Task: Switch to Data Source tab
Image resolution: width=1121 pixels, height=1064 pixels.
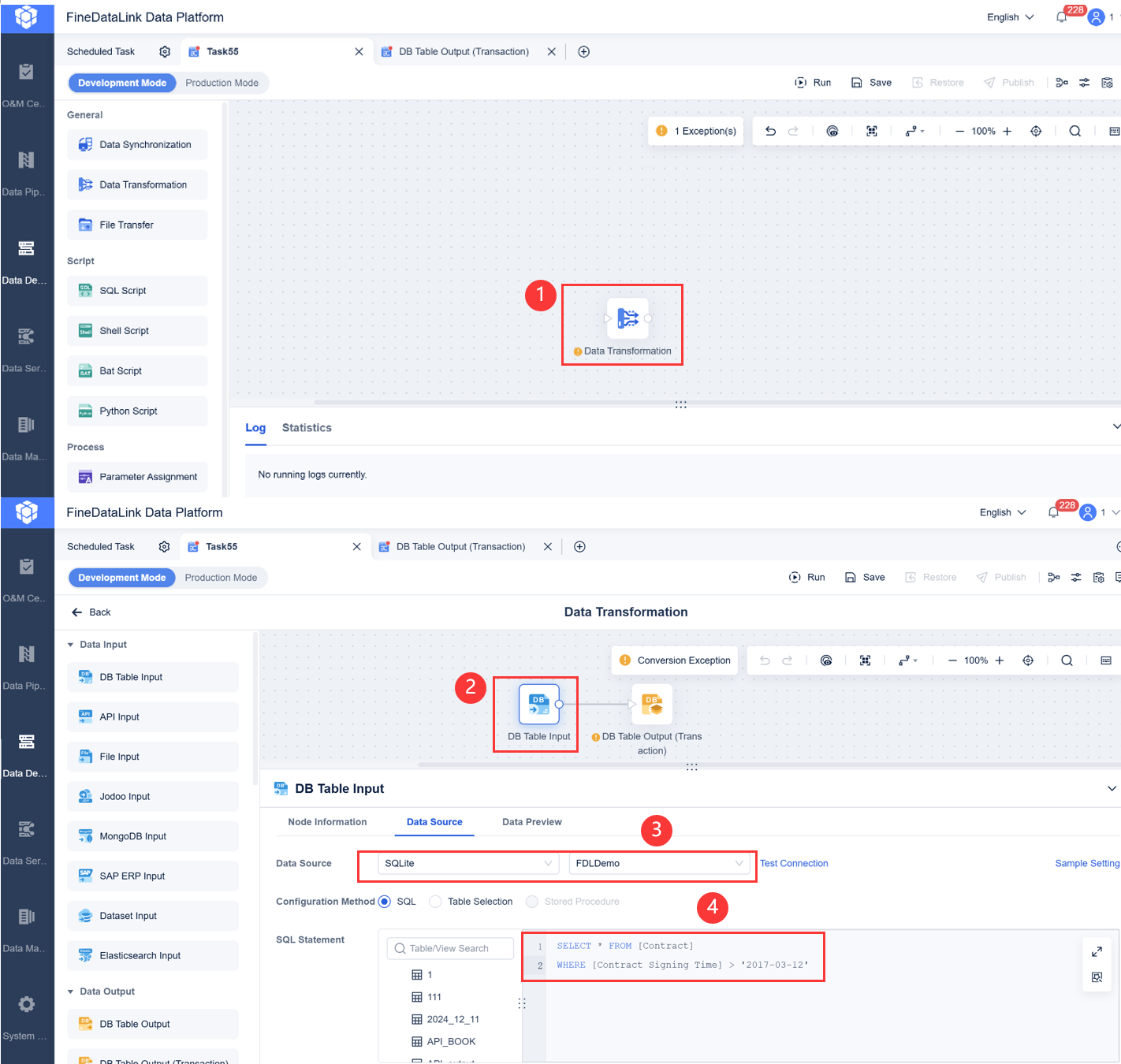Action: (434, 822)
